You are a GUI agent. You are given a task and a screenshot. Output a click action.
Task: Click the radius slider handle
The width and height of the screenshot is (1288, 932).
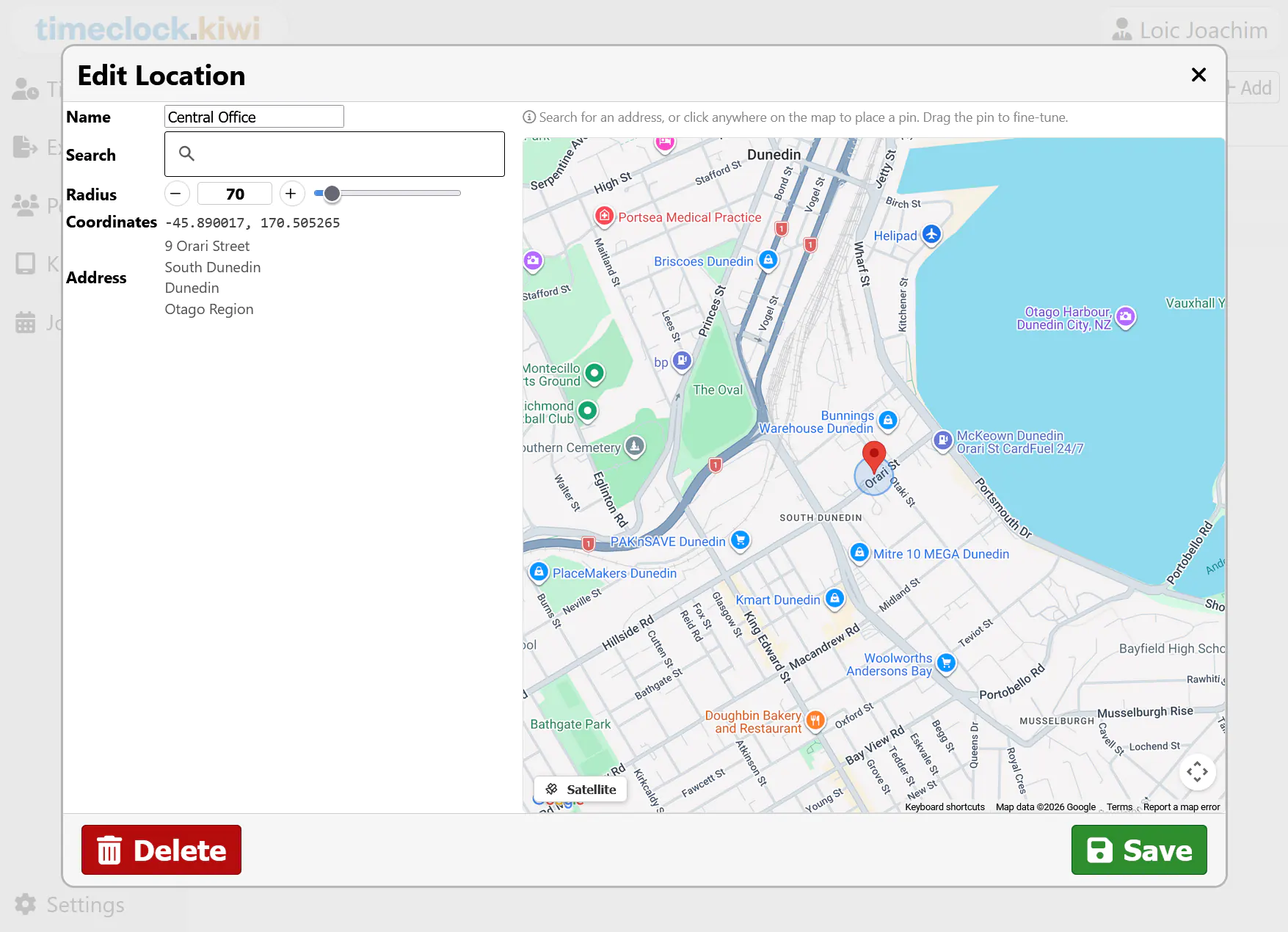pos(332,194)
